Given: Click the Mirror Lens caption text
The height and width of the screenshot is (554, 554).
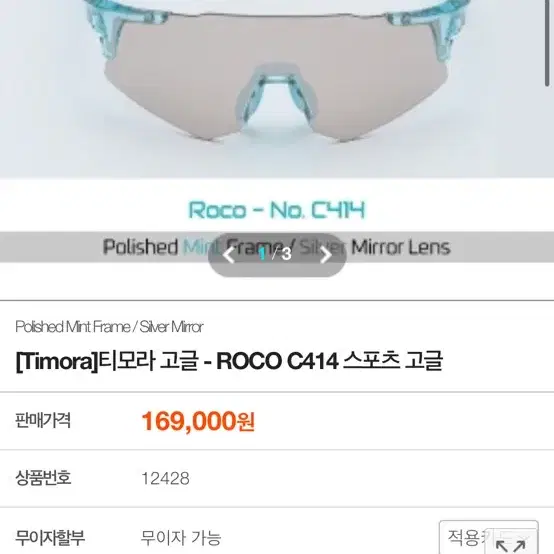Looking at the screenshot, I should point(401,247).
